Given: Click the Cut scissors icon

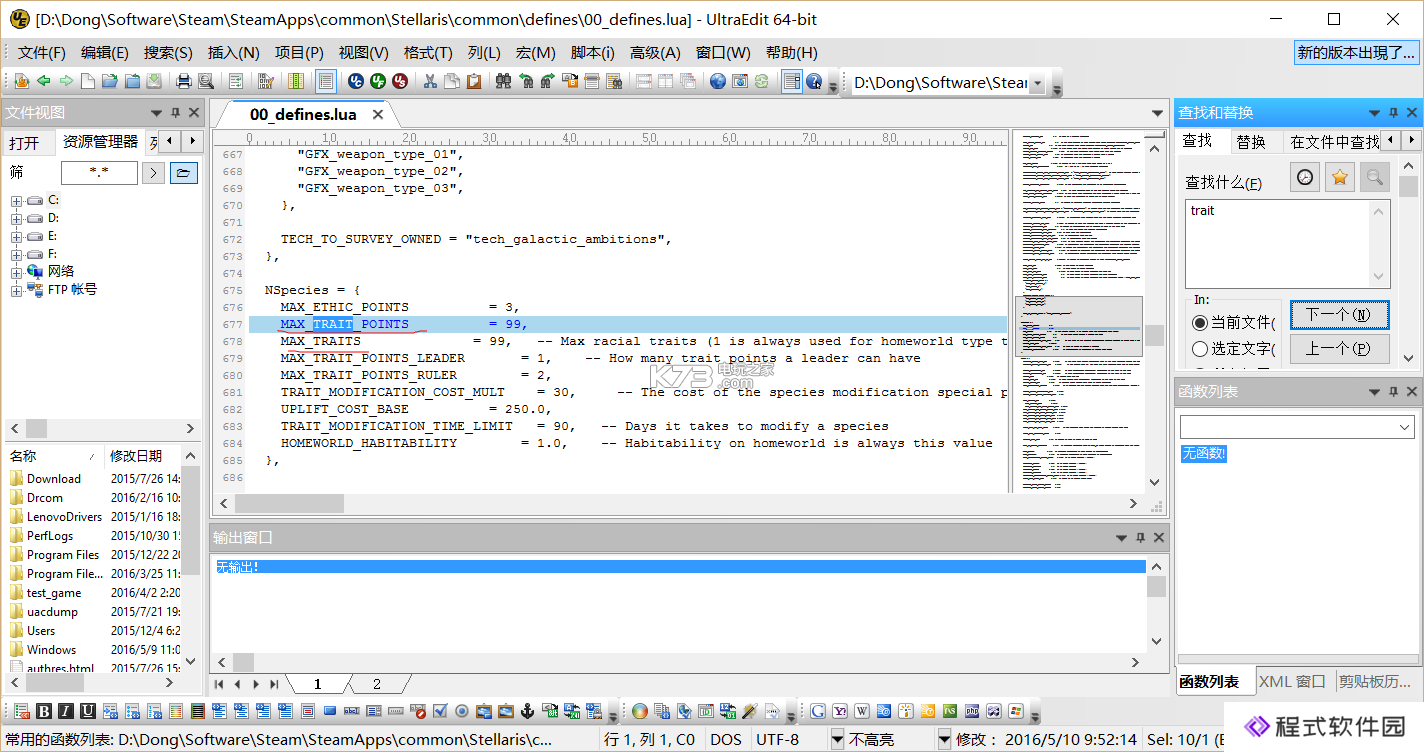Looking at the screenshot, I should (x=430, y=81).
